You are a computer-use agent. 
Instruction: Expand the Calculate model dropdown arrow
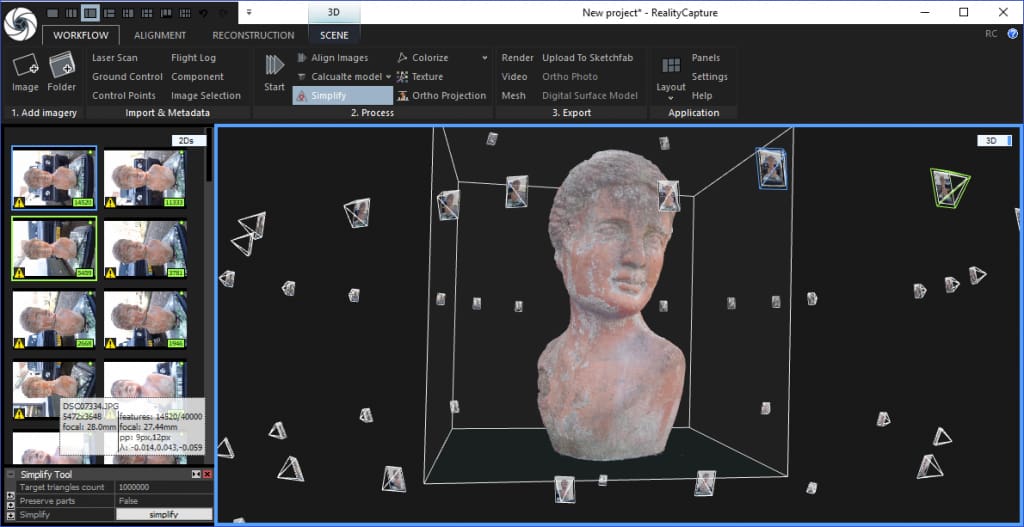pyautogui.click(x=388, y=76)
